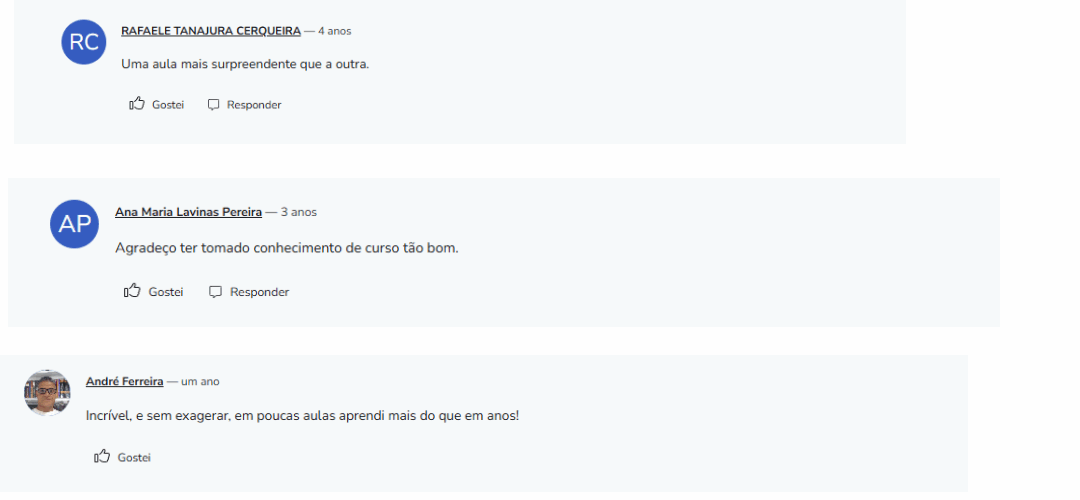The height and width of the screenshot is (500, 1080).
Task: Click reply speech-bubble icon under Rafaele's comment
Action: (x=213, y=105)
